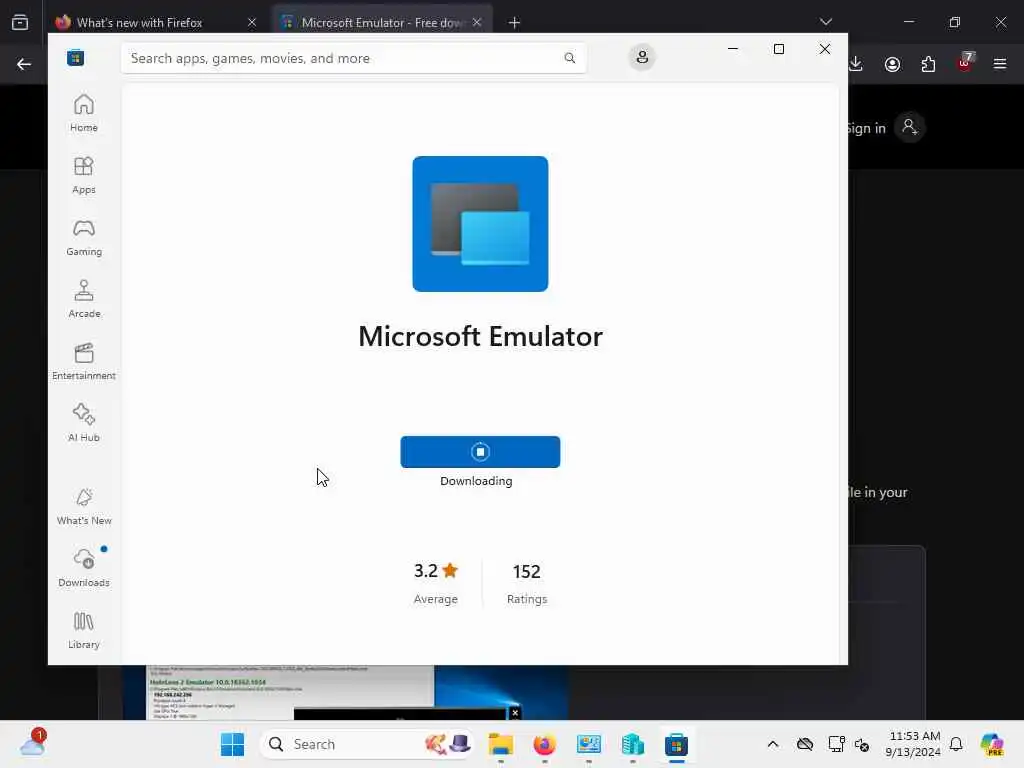Open the taskbar clock and date
Viewport: 1024px width, 768px height.
click(x=913, y=744)
